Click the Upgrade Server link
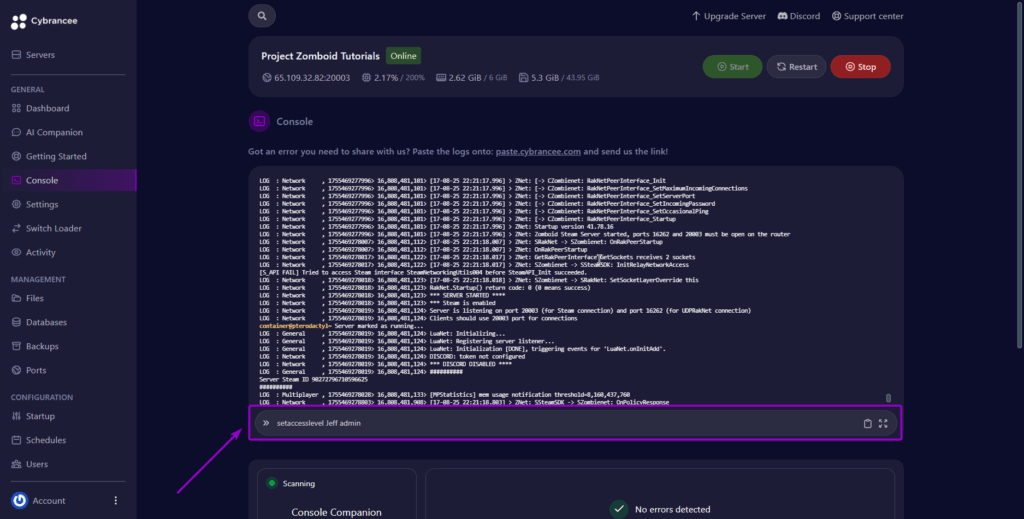Image resolution: width=1024 pixels, height=519 pixels. coord(729,16)
